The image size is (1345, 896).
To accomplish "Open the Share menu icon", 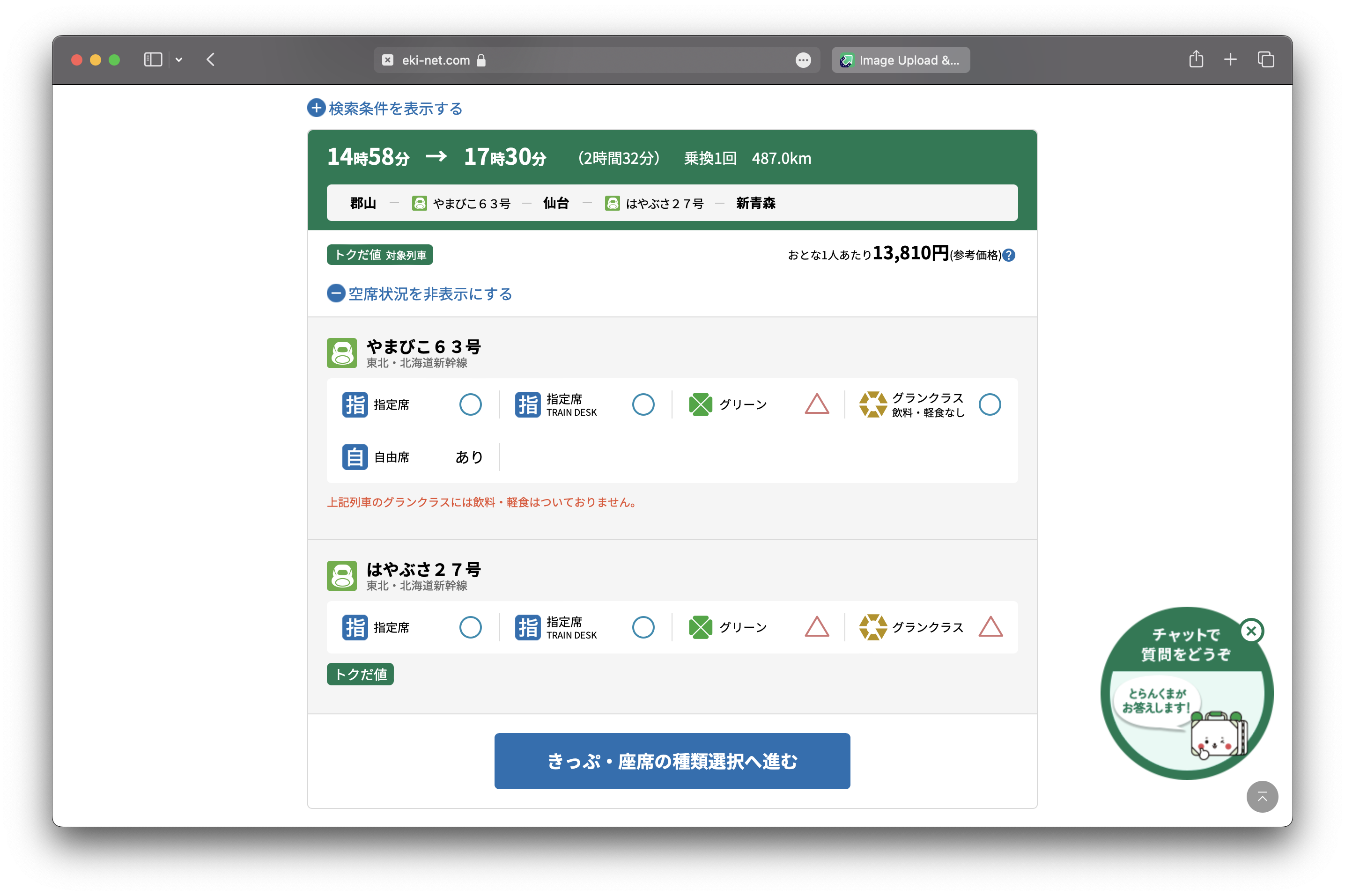I will click(x=1196, y=59).
